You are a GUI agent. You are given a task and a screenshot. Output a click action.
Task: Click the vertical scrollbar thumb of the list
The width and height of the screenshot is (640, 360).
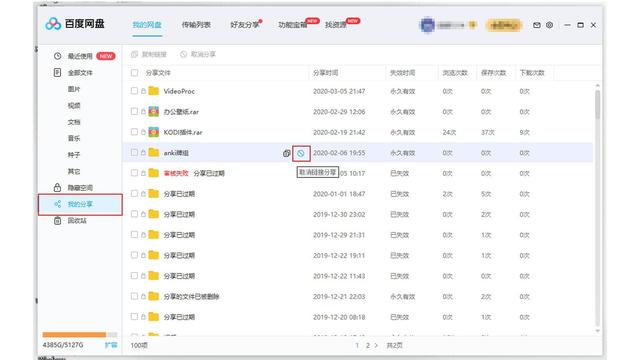598,105
